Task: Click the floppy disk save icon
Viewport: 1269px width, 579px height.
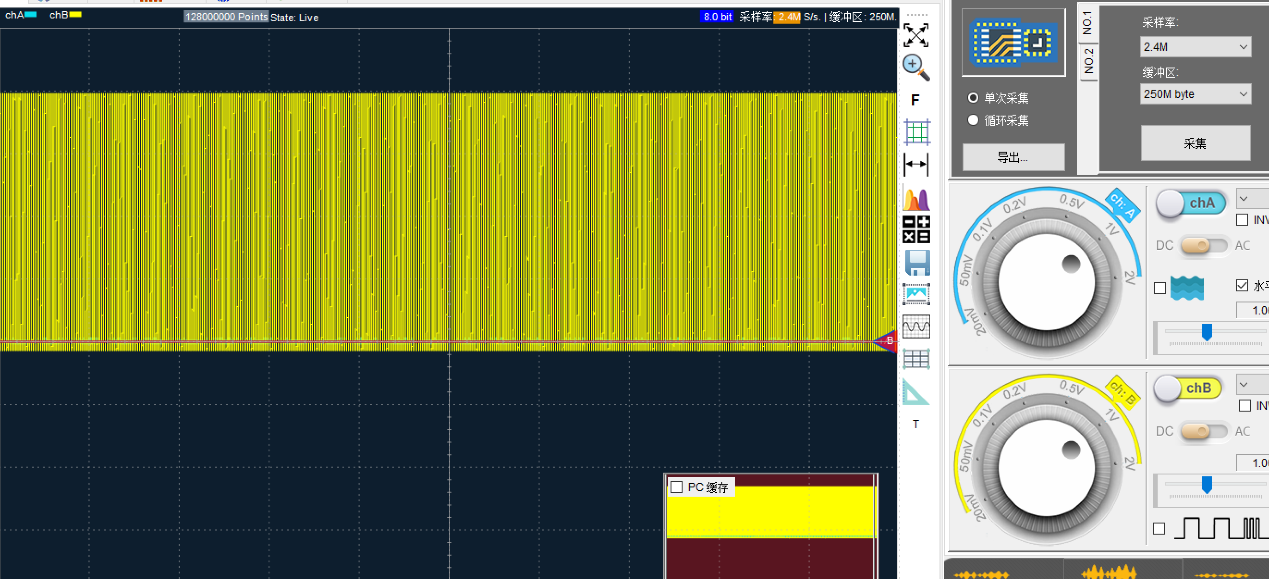Action: click(917, 263)
